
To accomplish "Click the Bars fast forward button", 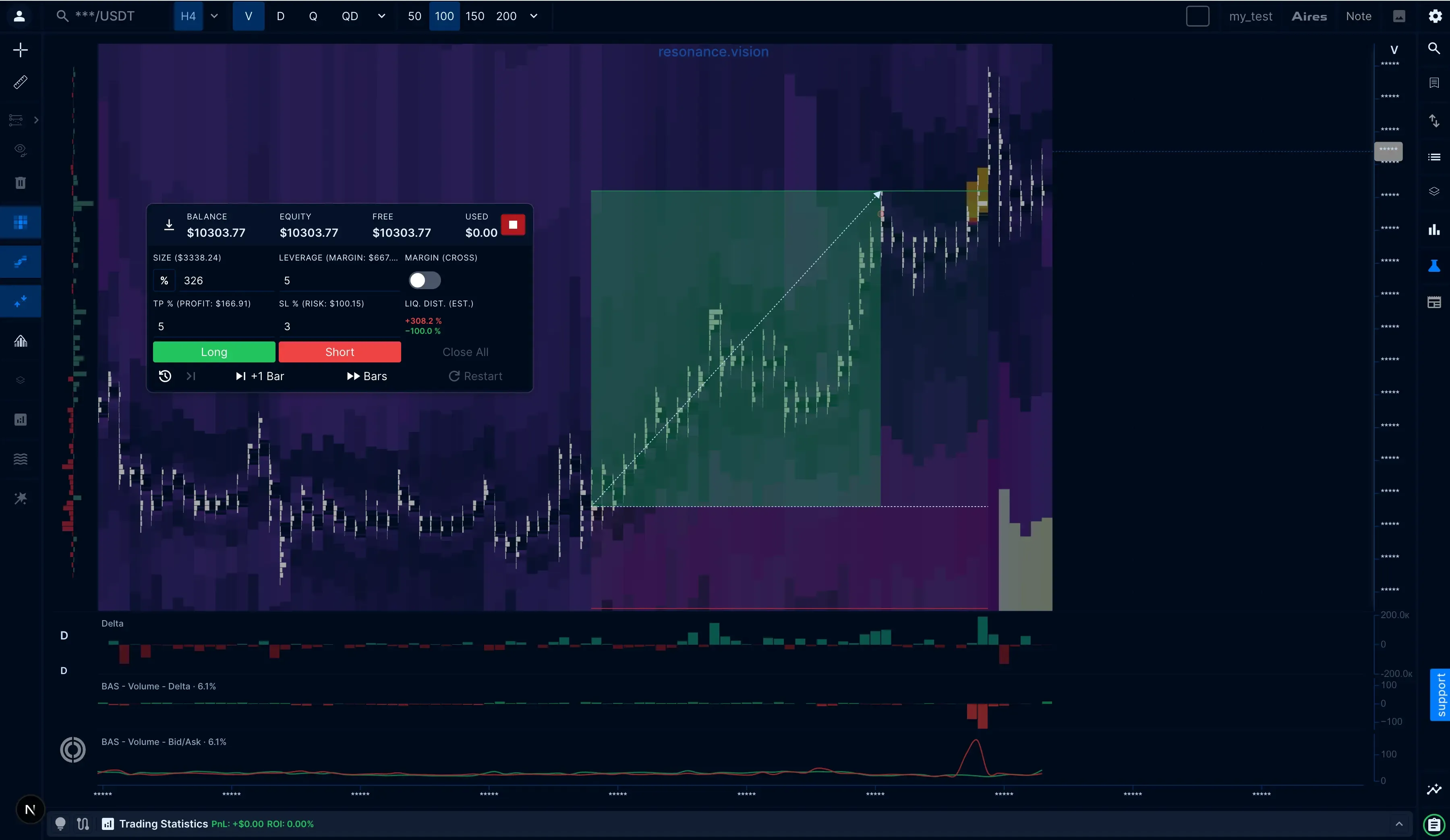I will (x=367, y=376).
